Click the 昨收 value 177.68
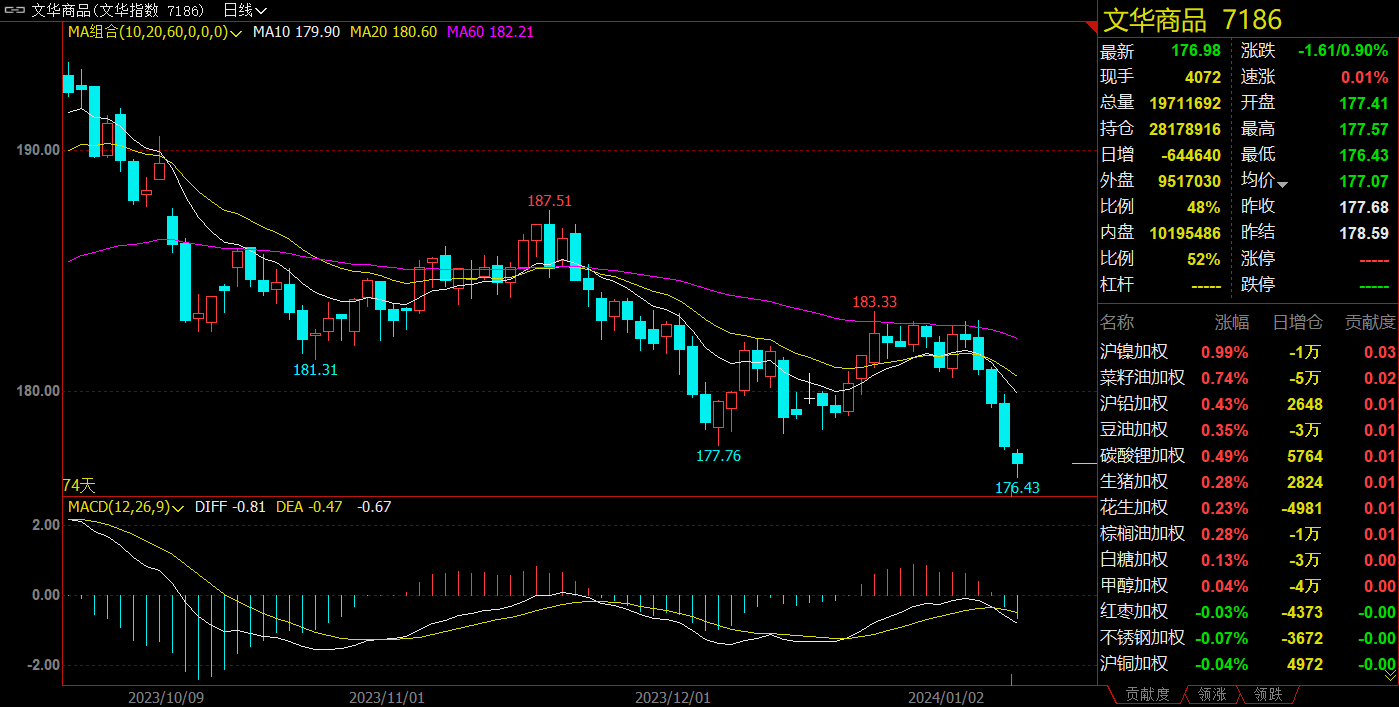Image resolution: width=1399 pixels, height=707 pixels. coord(1364,208)
